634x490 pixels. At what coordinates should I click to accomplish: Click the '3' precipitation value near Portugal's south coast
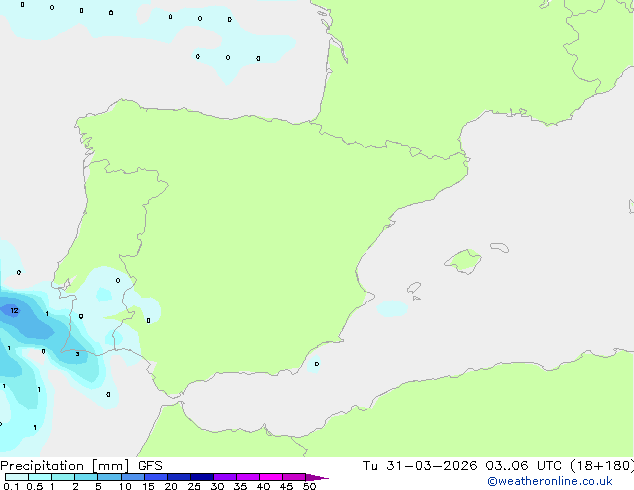pyautogui.click(x=77, y=354)
